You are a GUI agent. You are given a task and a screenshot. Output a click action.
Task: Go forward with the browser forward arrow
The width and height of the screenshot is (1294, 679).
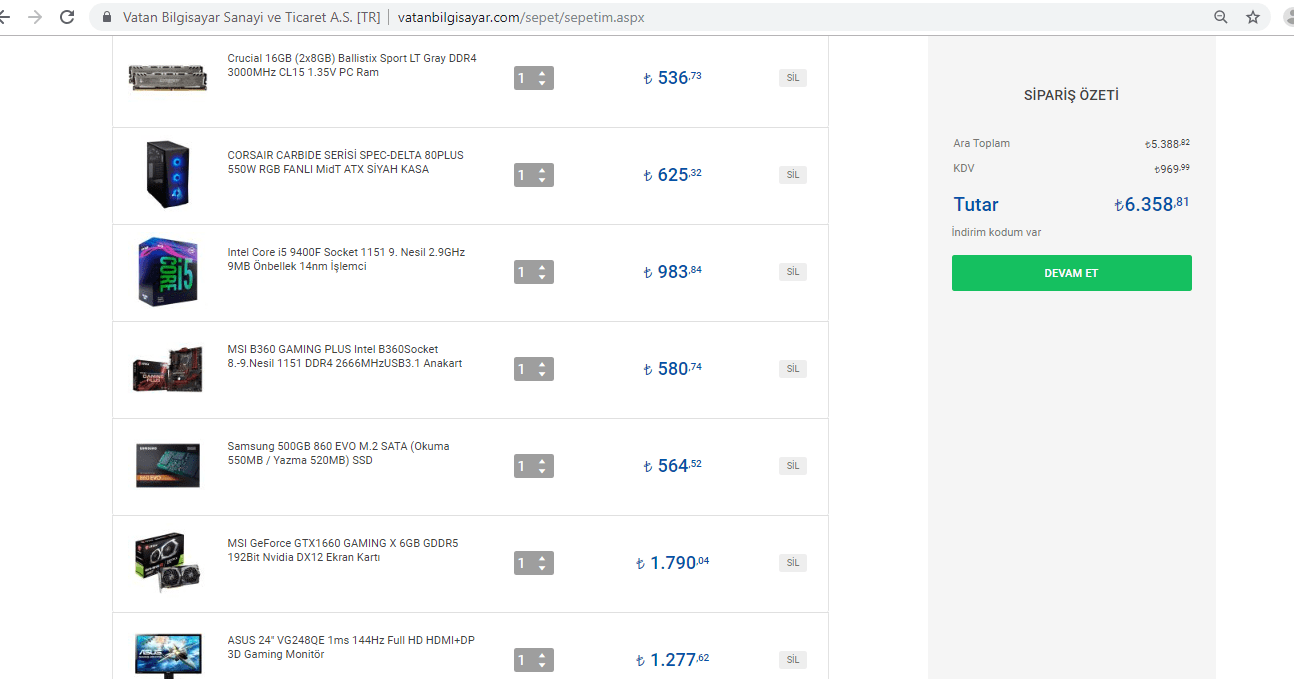[35, 17]
